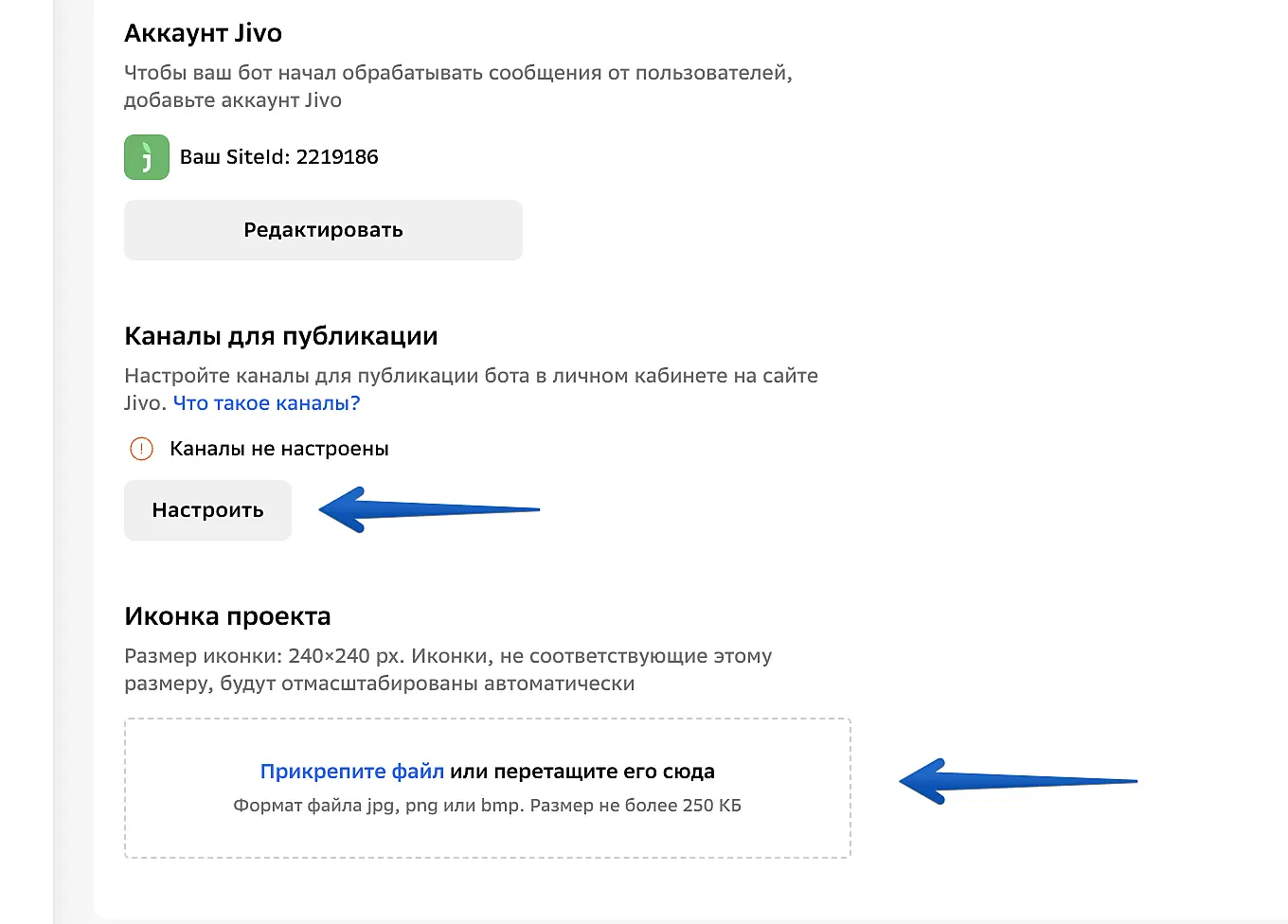Click the blue arrow beside the upload area
1288x924 pixels.
[x=1016, y=782]
